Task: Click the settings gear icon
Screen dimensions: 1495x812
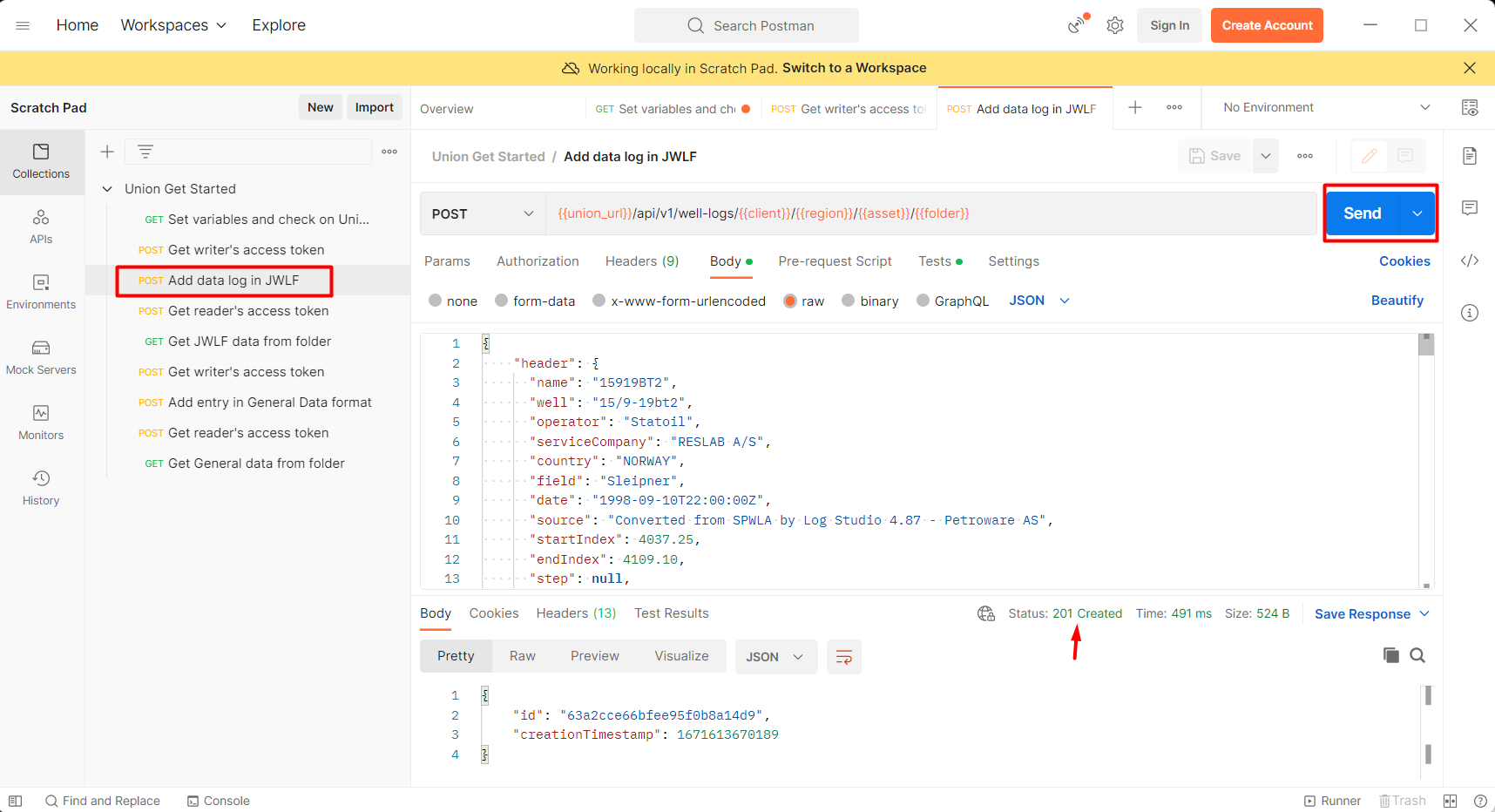Action: click(1115, 25)
